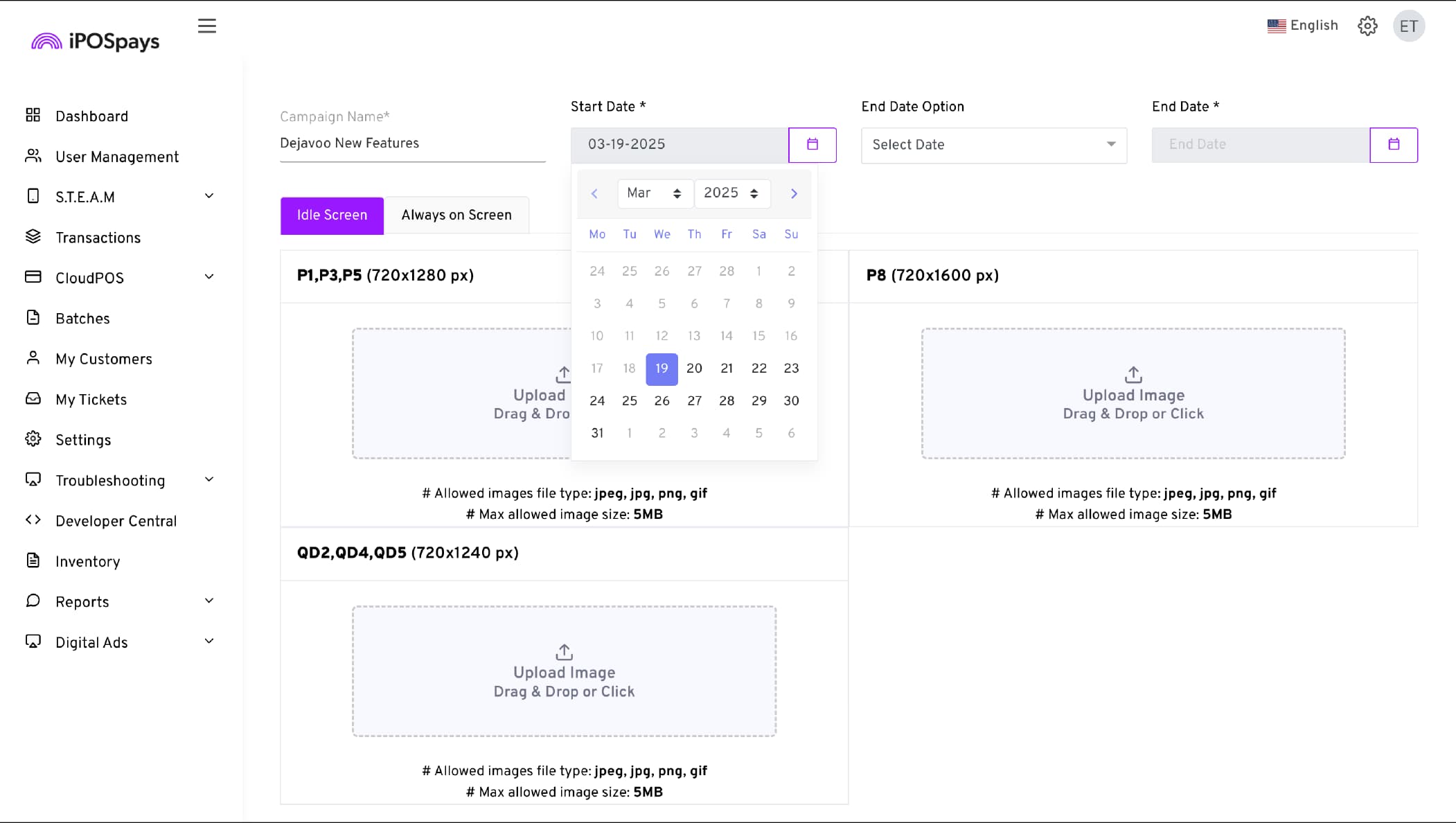Open the 2025 year dropdown
1456x823 pixels.
point(731,193)
